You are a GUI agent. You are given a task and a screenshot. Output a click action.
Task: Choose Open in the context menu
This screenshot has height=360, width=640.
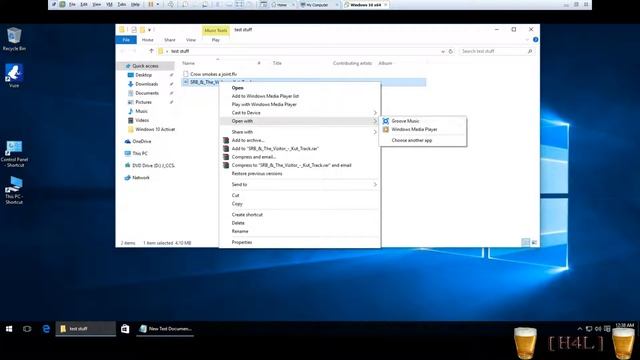tap(237, 88)
